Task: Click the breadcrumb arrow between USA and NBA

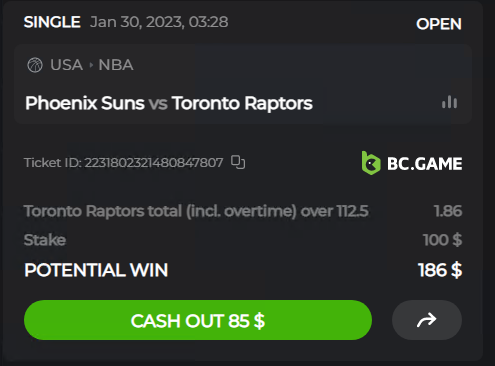Action: (x=91, y=65)
